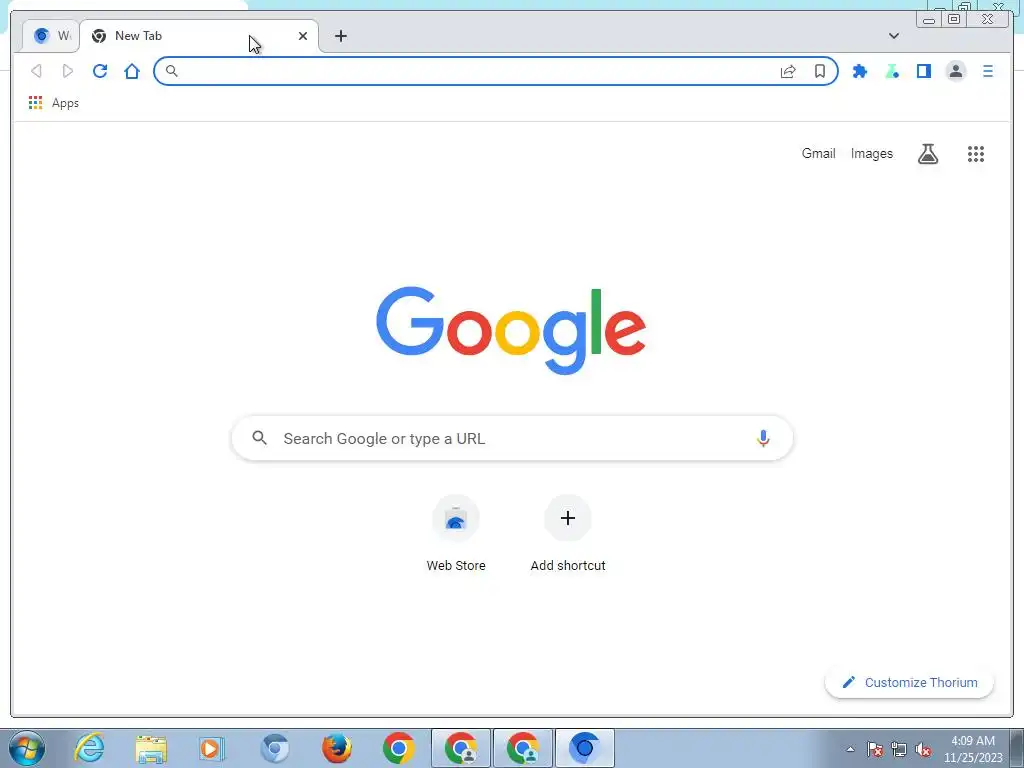1024x768 pixels.
Task: Bookmark this tab icon
Action: (x=820, y=71)
